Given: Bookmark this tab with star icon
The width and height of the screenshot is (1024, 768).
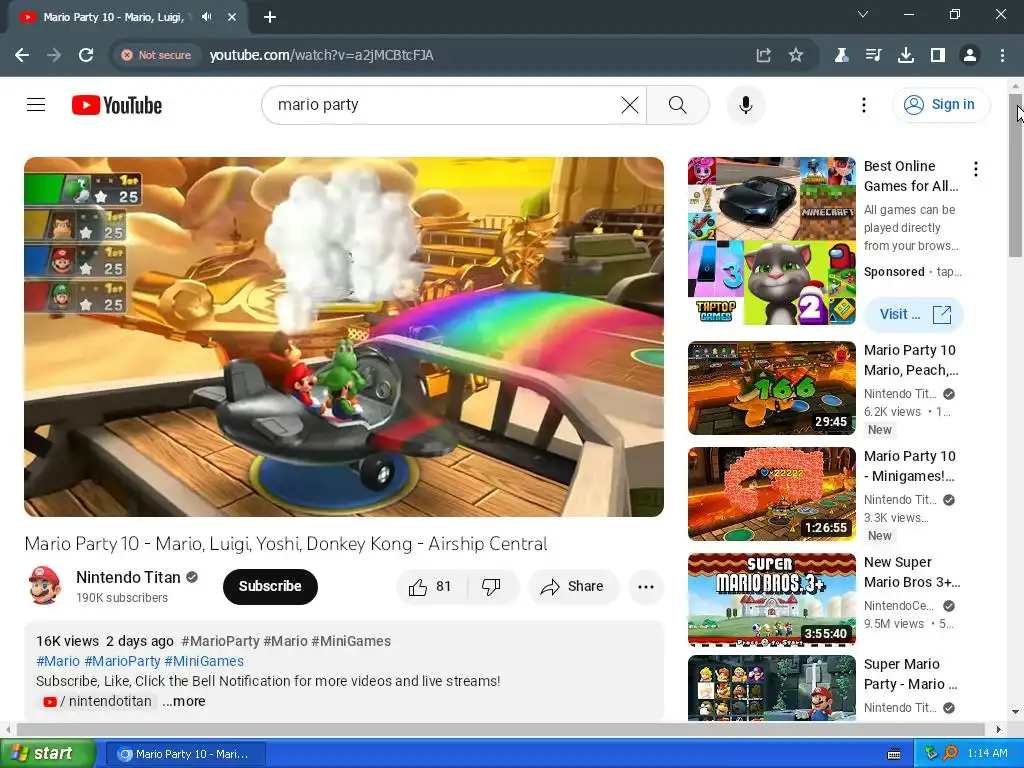Looking at the screenshot, I should pos(795,56).
